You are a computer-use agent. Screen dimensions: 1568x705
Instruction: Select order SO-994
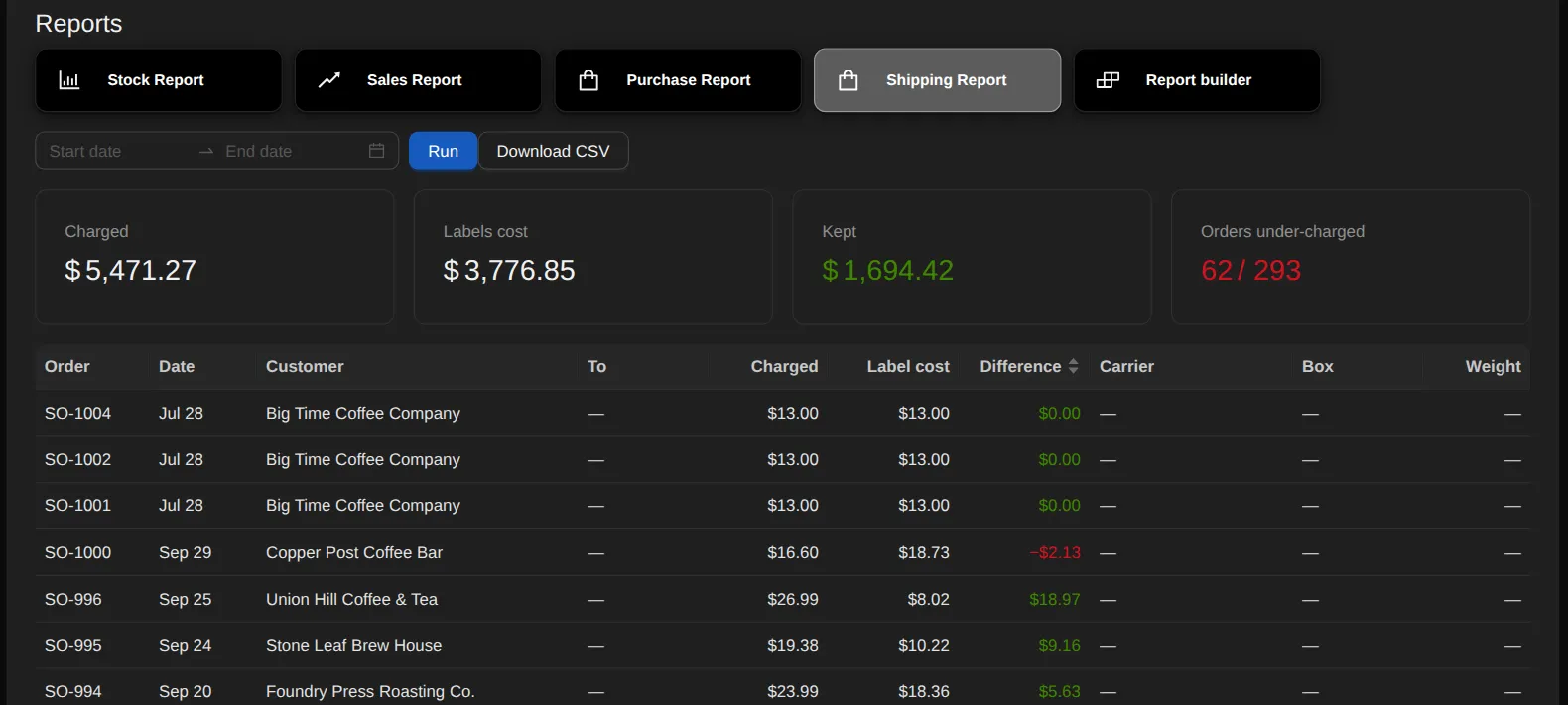tap(72, 691)
